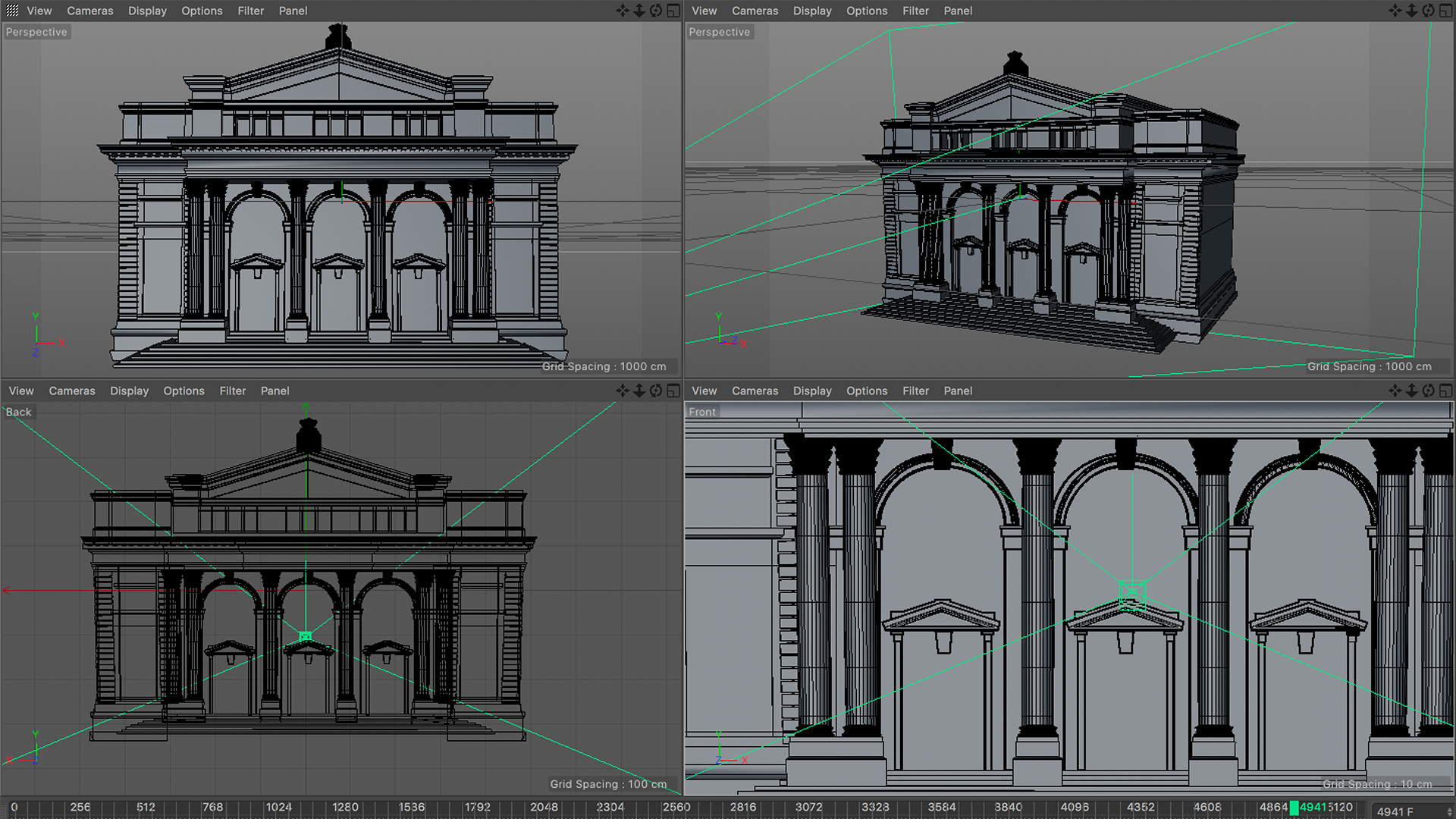Click the rotate-camera icon in top-left Perspective viewport
This screenshot has width=1456, height=819.
(656, 11)
